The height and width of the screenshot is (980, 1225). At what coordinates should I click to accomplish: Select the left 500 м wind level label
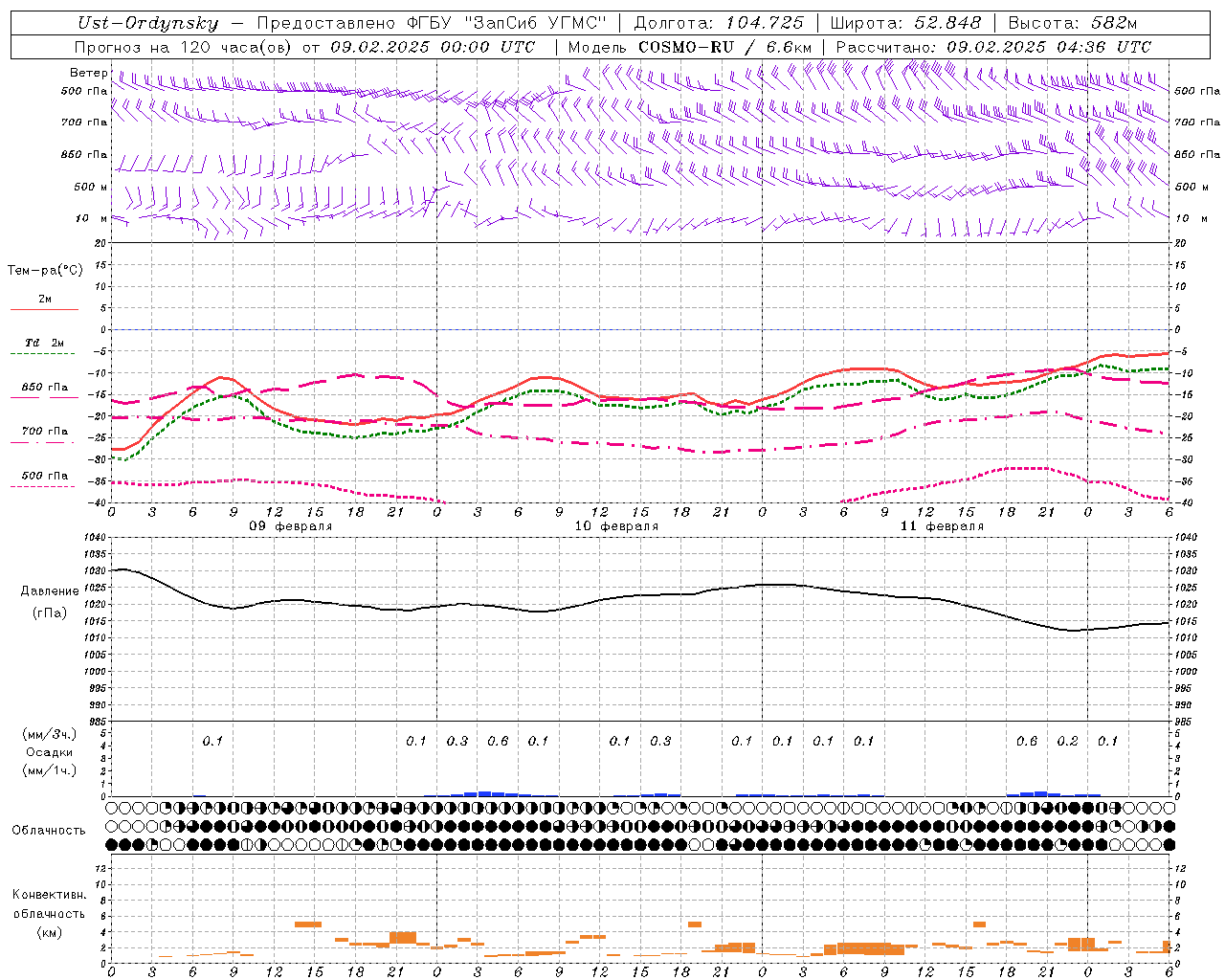pos(91,187)
